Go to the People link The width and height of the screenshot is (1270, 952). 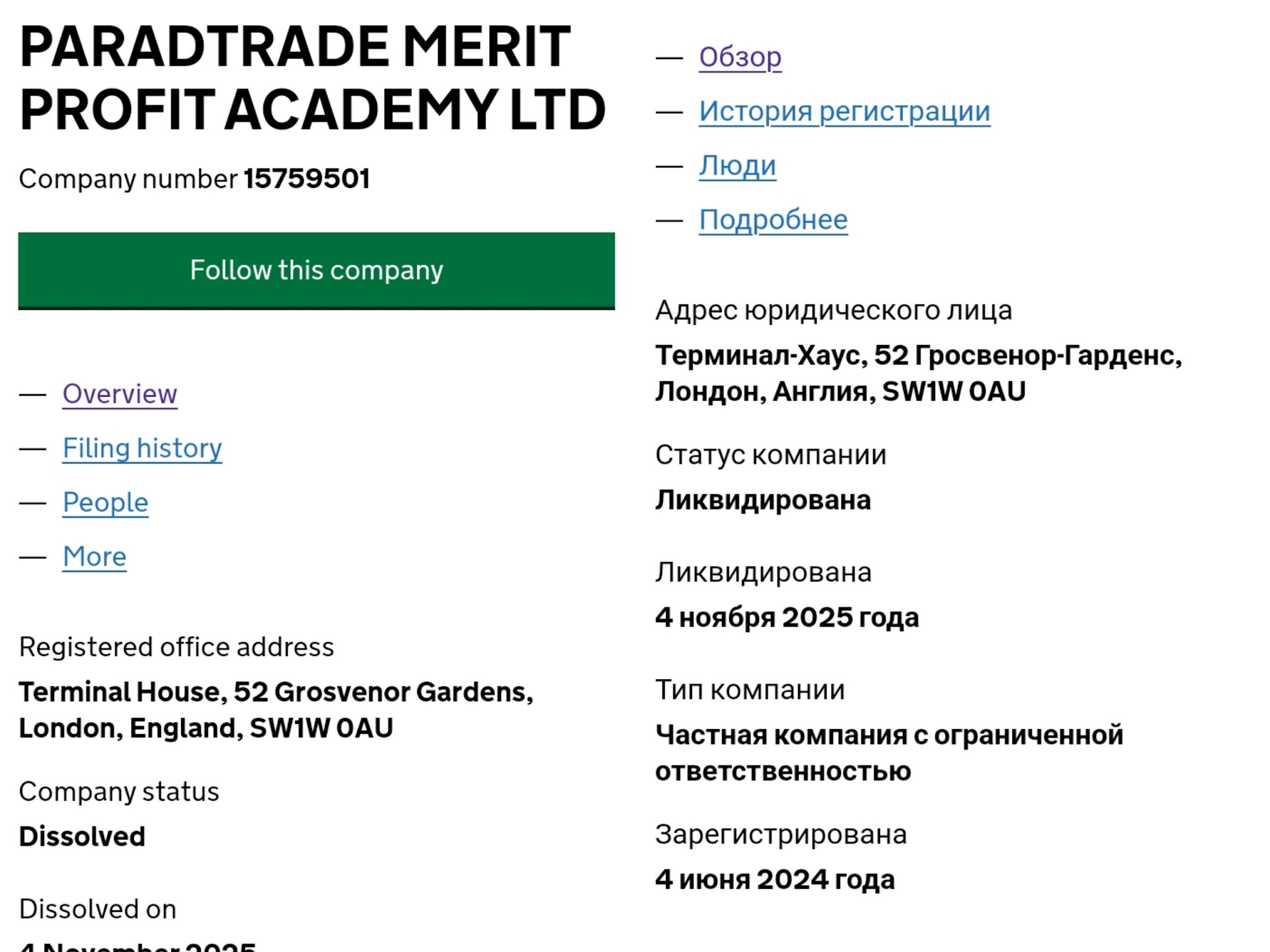105,503
